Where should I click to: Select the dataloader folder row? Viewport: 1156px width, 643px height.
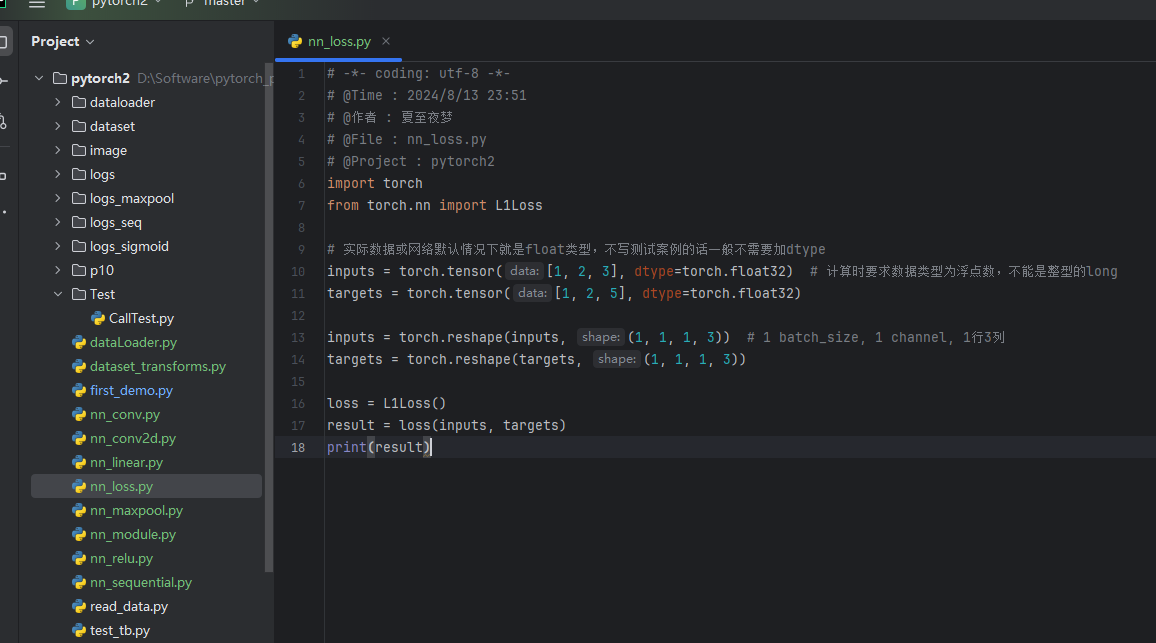tap(147, 102)
